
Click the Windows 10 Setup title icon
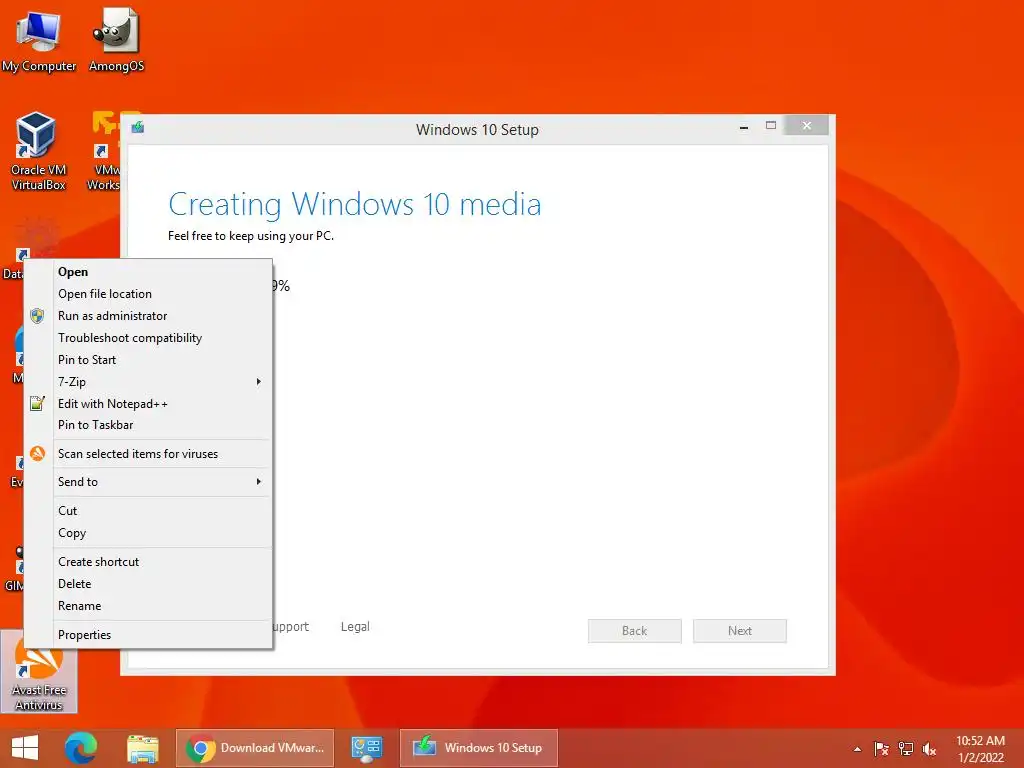coord(137,127)
